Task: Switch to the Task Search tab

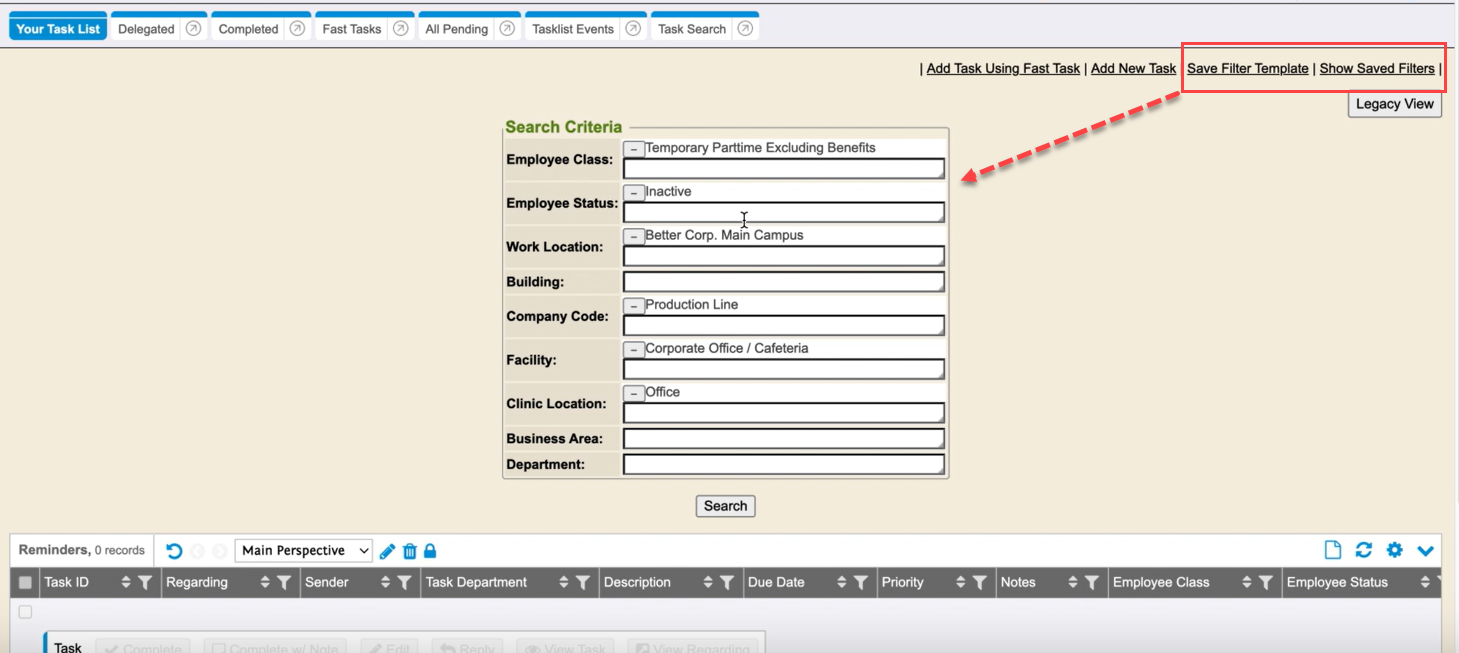Action: tap(691, 29)
